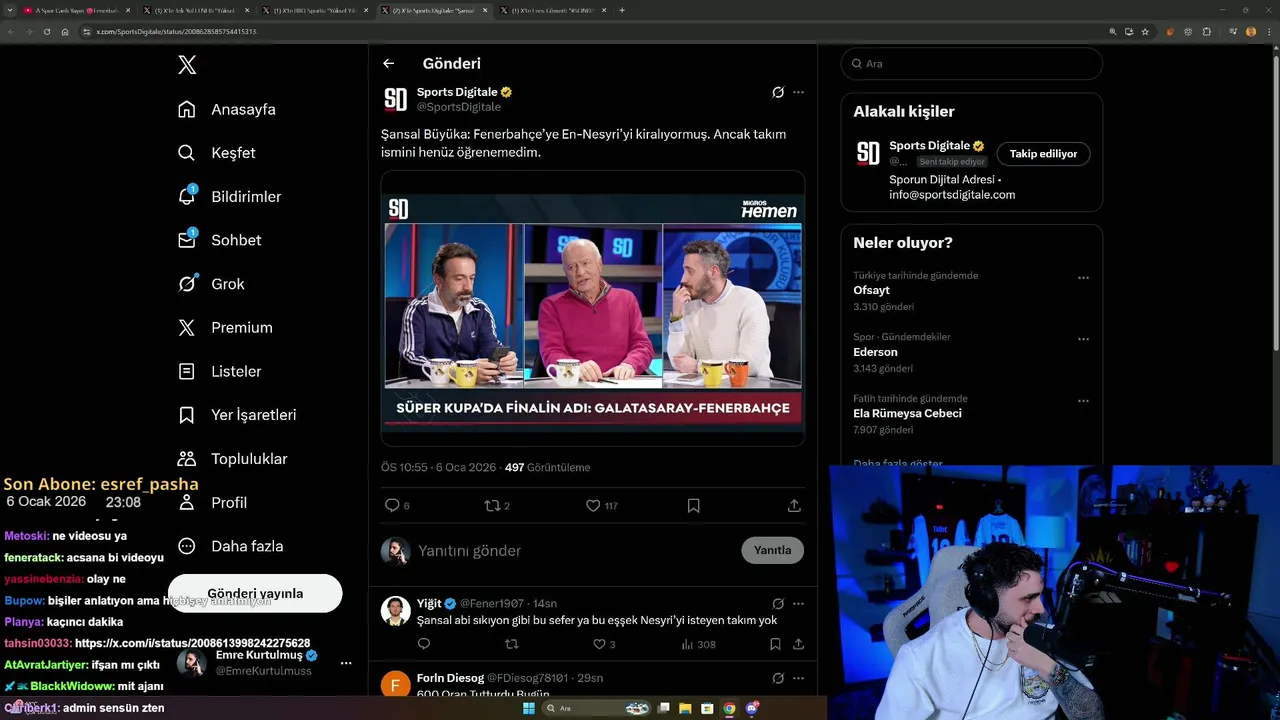Open the Keşfet explore page
Screen dimensions: 1280x720
point(216,153)
